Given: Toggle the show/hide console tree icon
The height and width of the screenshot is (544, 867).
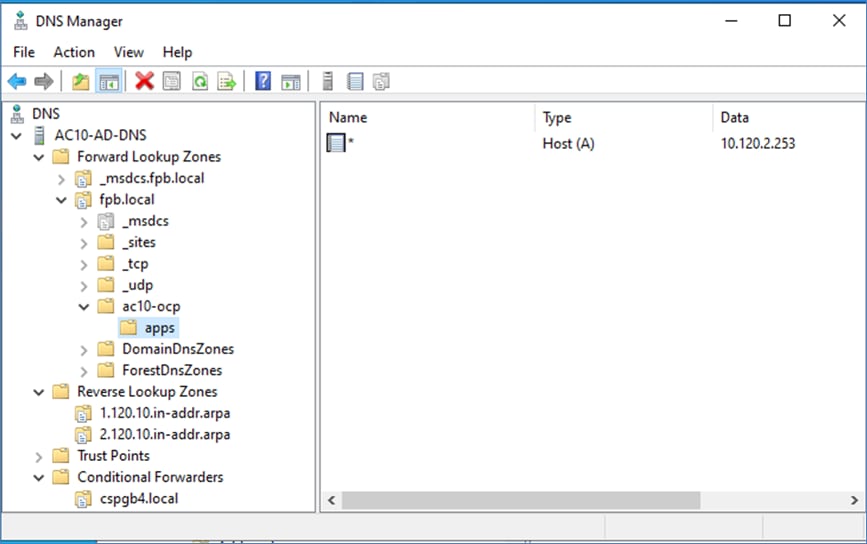Looking at the screenshot, I should click(x=108, y=82).
